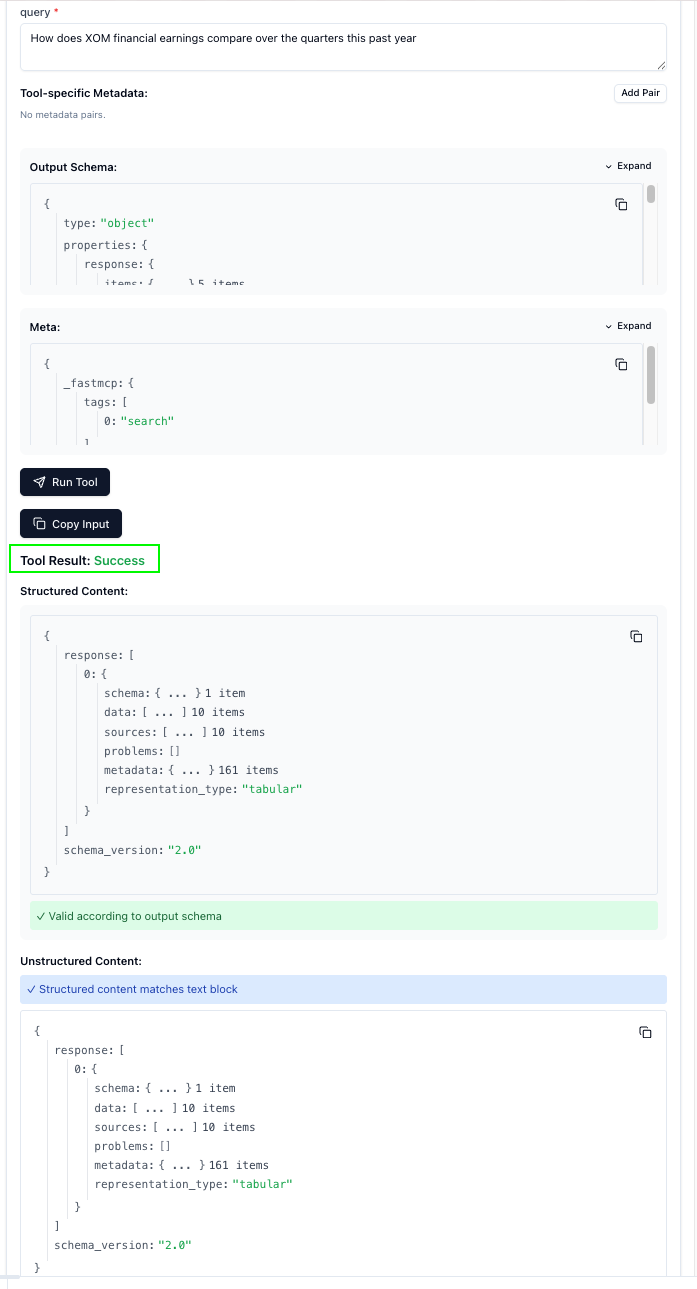Copy the Output Schema using its copy icon
Image resolution: width=697 pixels, height=1289 pixels.
coord(621,204)
